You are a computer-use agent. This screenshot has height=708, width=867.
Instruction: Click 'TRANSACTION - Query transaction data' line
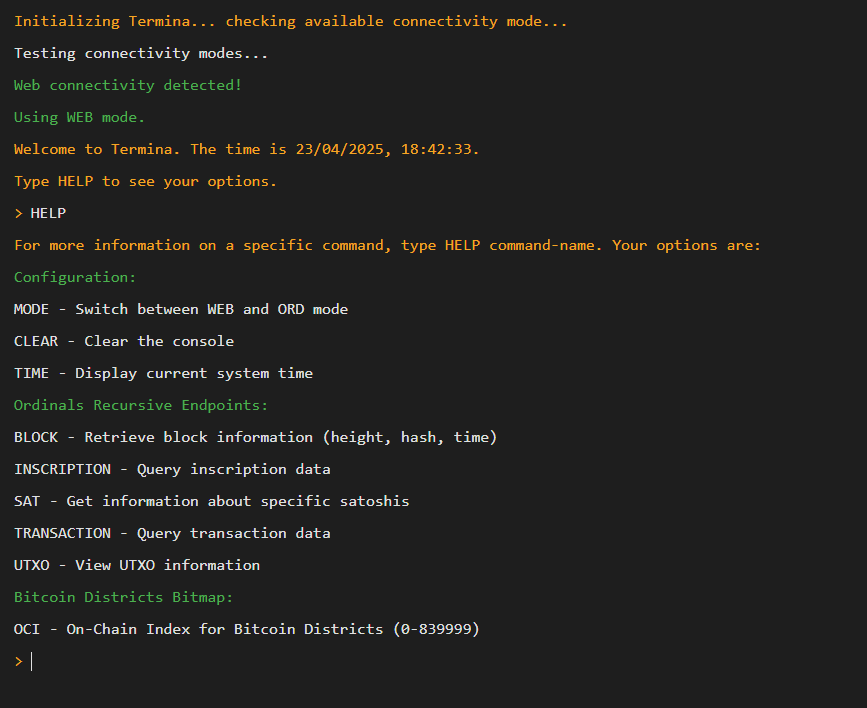click(172, 533)
